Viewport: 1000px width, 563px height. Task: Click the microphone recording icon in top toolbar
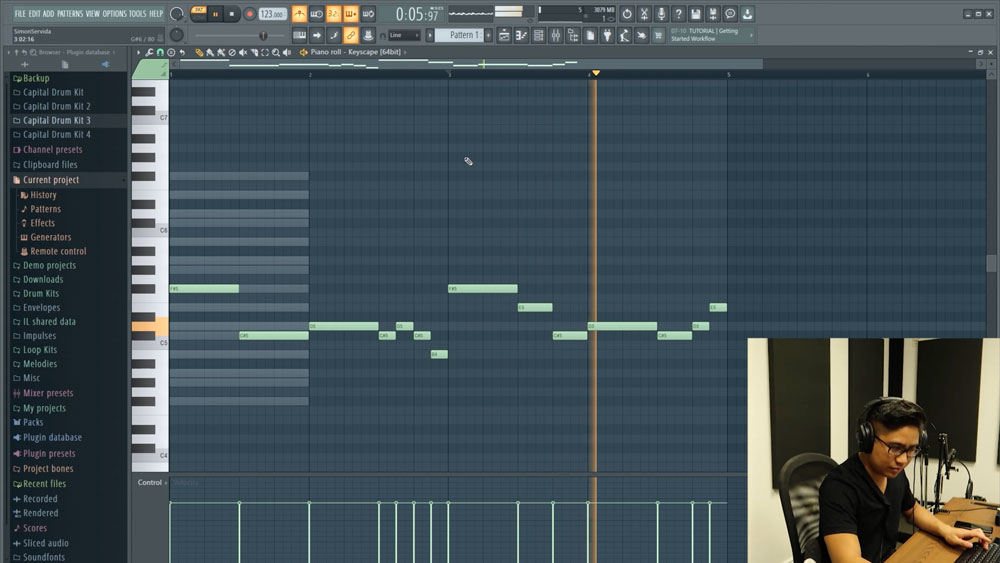coord(661,14)
